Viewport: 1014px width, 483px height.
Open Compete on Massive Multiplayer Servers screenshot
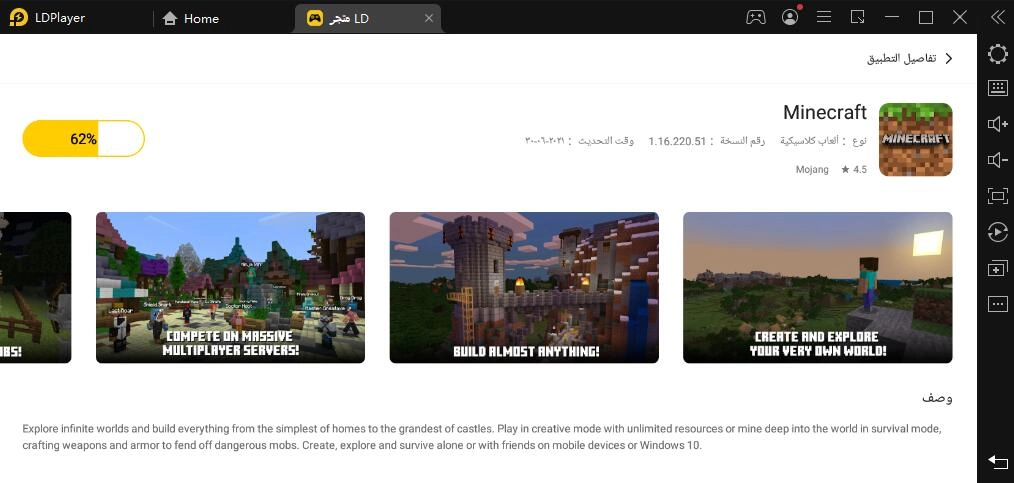(x=230, y=288)
